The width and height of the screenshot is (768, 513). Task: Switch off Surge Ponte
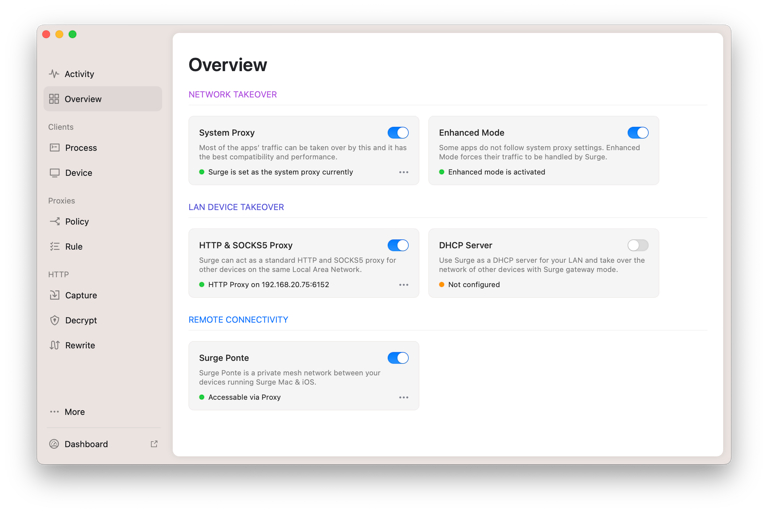[398, 358]
